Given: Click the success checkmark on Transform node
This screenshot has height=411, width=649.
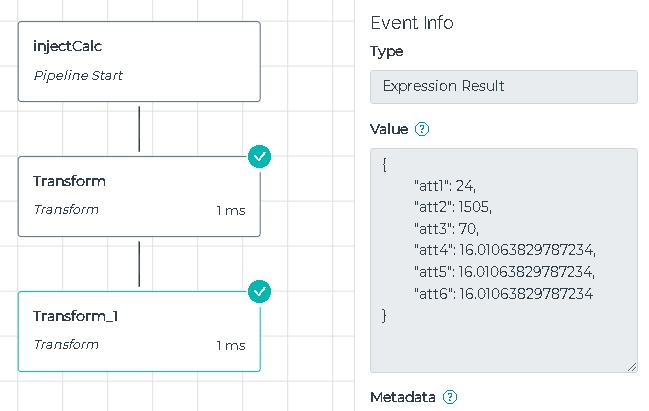Looking at the screenshot, I should point(260,156).
